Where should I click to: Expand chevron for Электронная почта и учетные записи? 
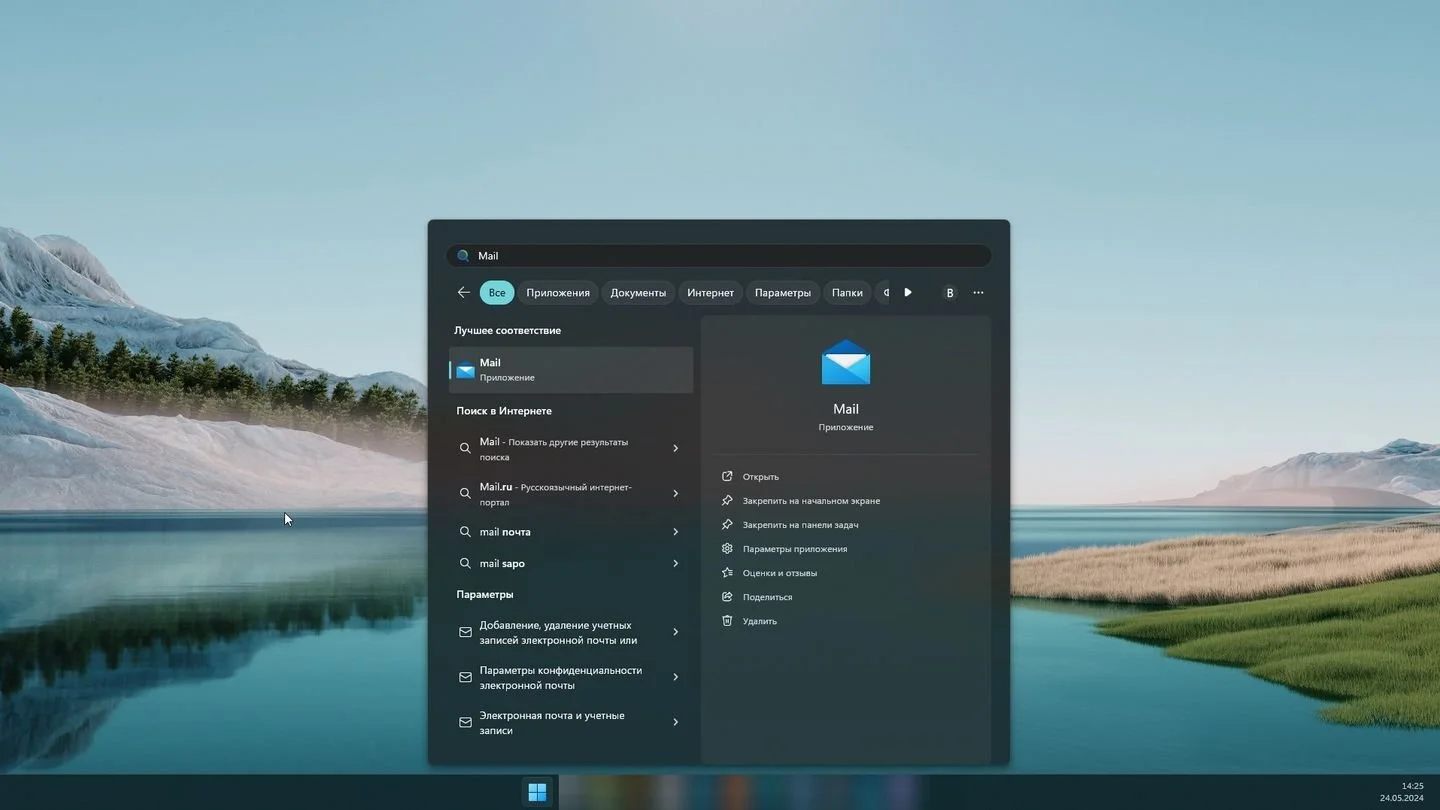pyautogui.click(x=676, y=723)
